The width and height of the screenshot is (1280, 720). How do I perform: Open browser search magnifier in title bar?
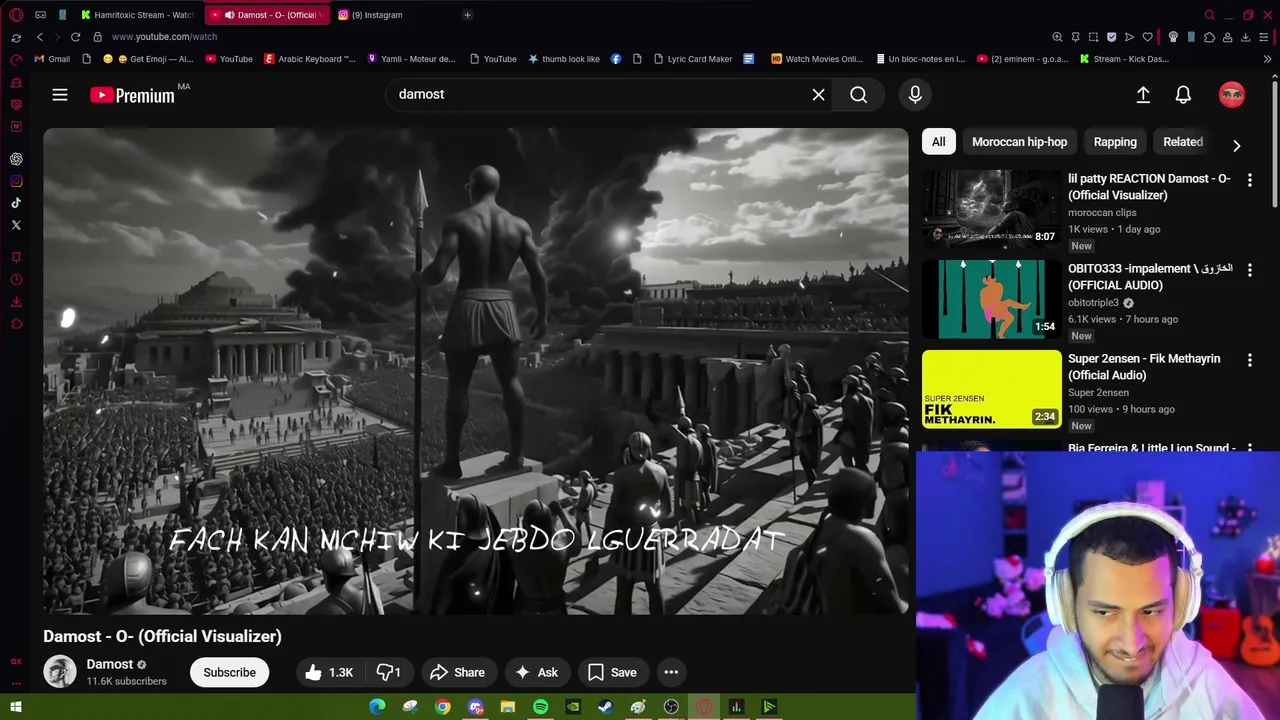pyautogui.click(x=1209, y=15)
